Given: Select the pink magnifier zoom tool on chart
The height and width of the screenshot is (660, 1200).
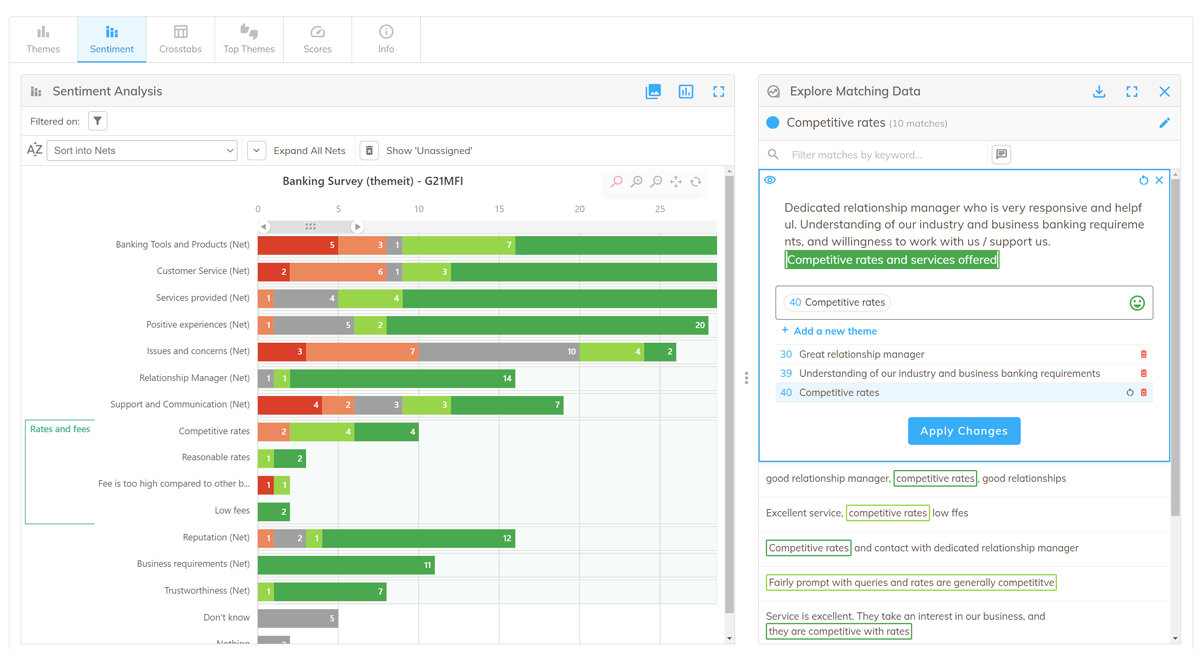Looking at the screenshot, I should (x=616, y=182).
